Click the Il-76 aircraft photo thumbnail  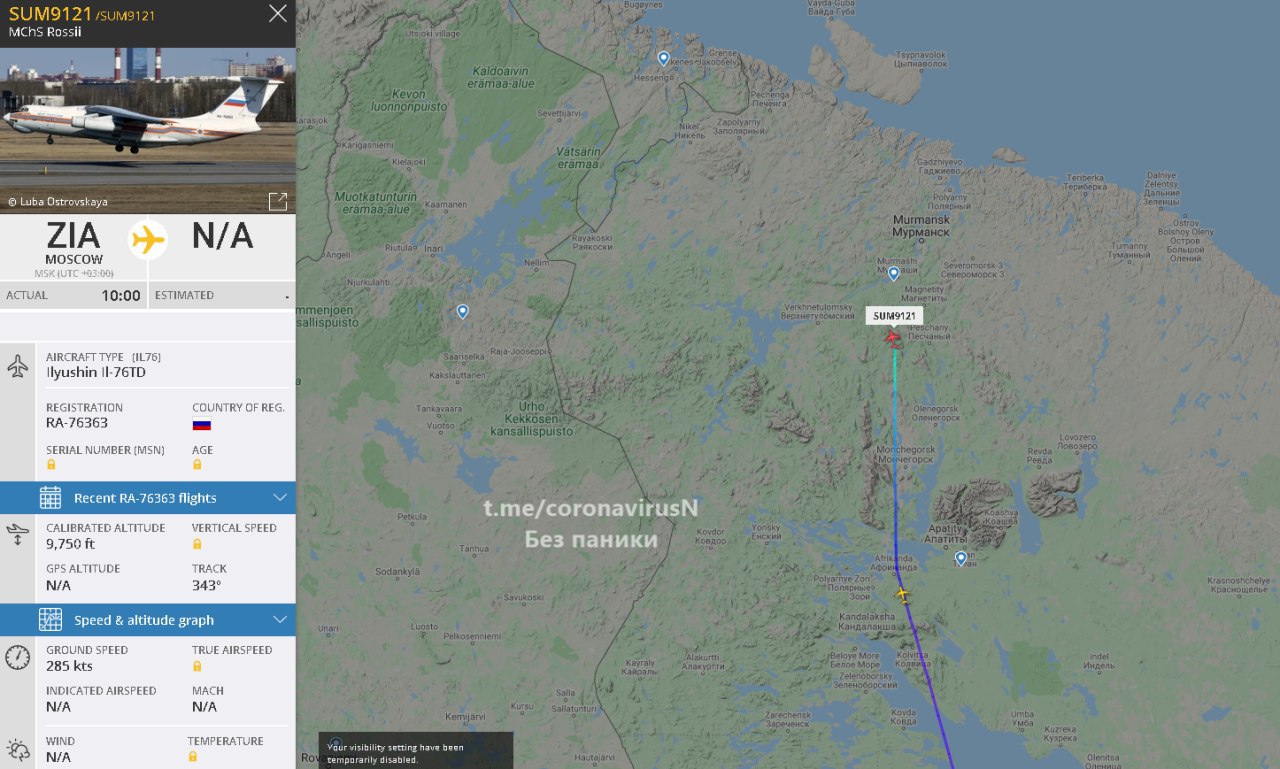148,129
